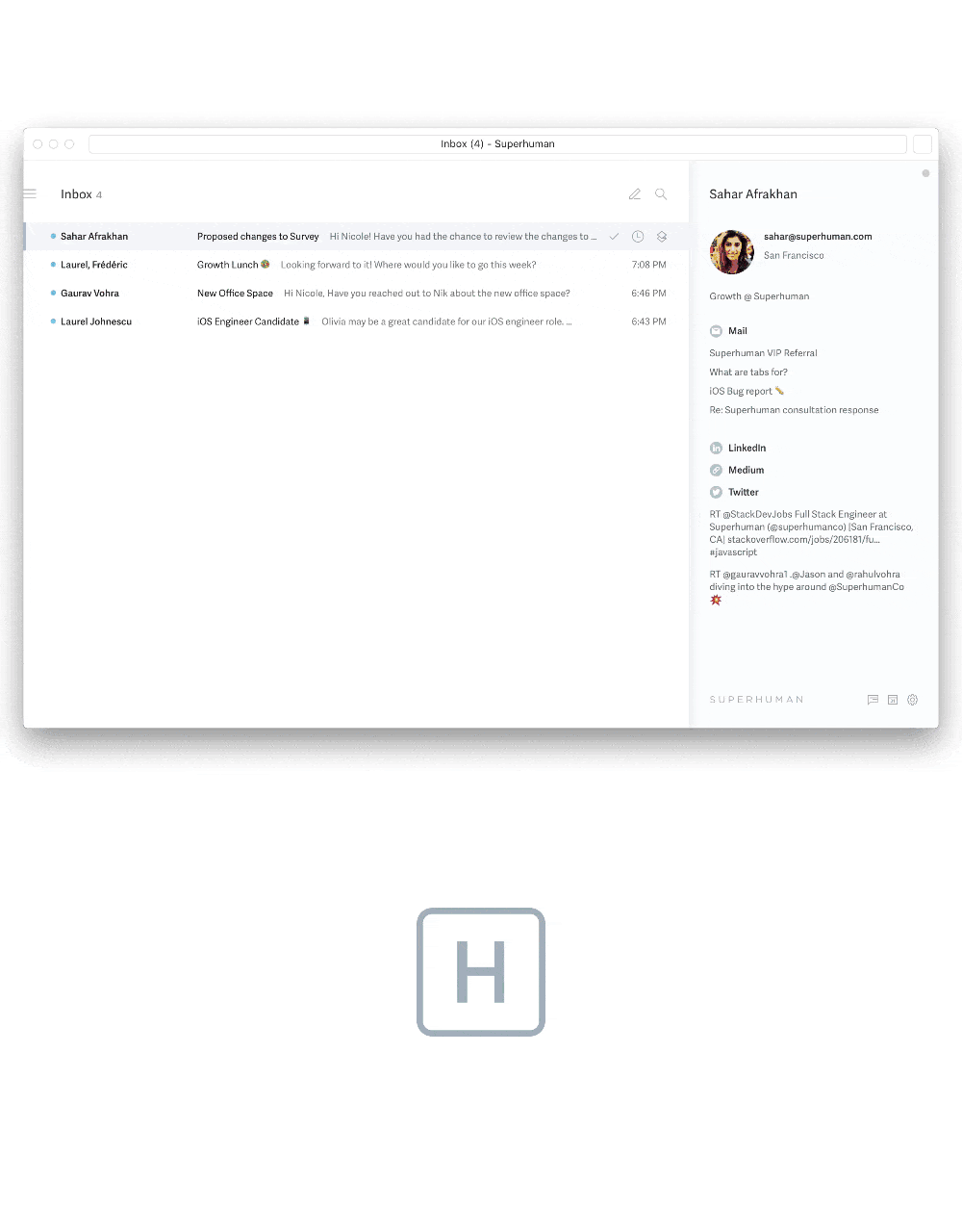Open the feedback flag icon in the footer
The image size is (962, 1232).
pyautogui.click(x=873, y=700)
